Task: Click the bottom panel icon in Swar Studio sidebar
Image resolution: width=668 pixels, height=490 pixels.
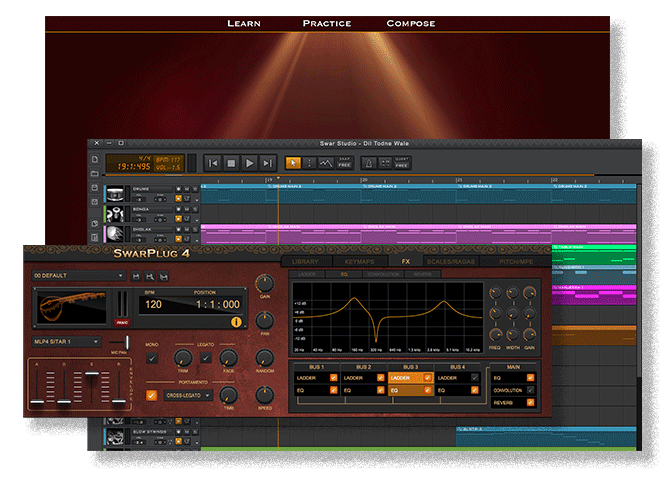Action: [95, 237]
